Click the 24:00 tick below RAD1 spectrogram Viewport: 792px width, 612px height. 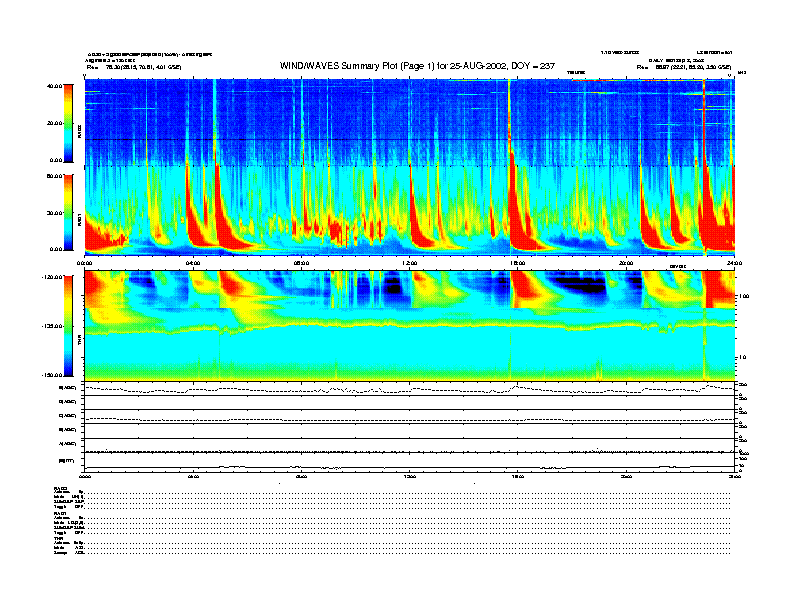734,263
